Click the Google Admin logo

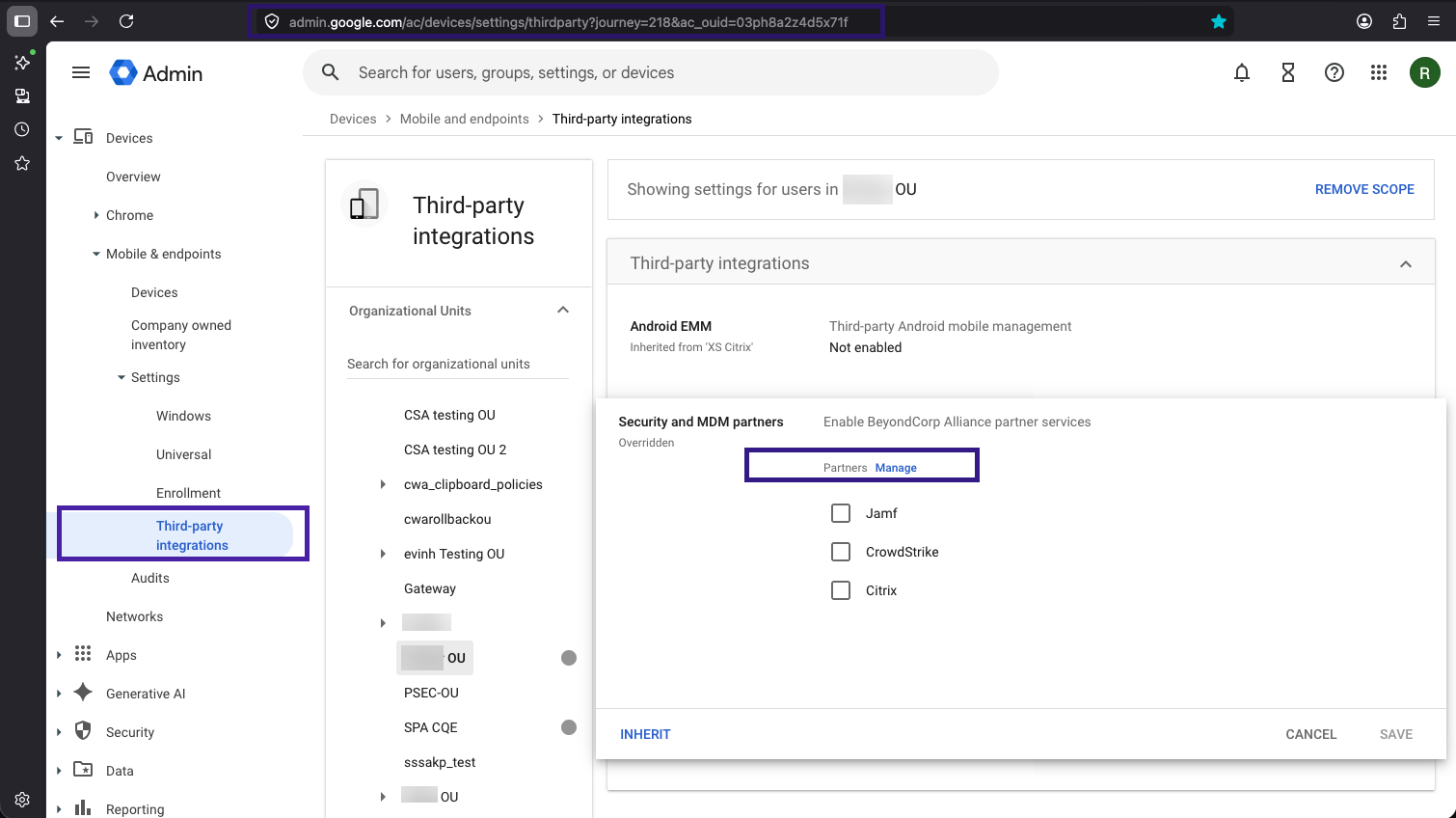pyautogui.click(x=156, y=73)
